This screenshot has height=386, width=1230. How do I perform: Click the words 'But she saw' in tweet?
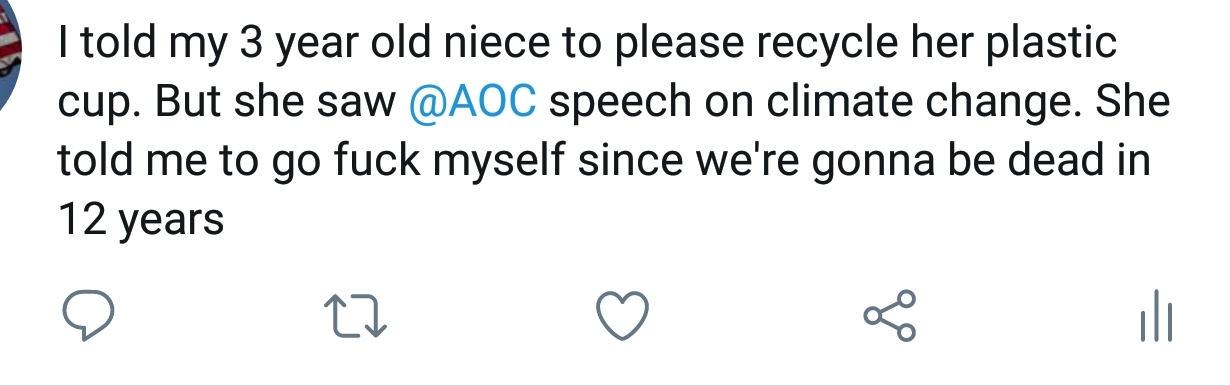[272, 104]
